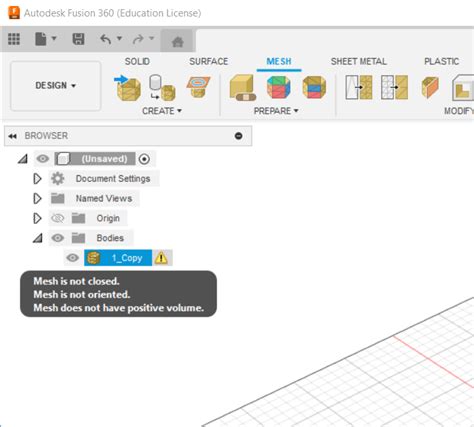Screen dimensions: 474x427
Task: Hide the 1_Copy mesh body
Action: click(x=72, y=258)
